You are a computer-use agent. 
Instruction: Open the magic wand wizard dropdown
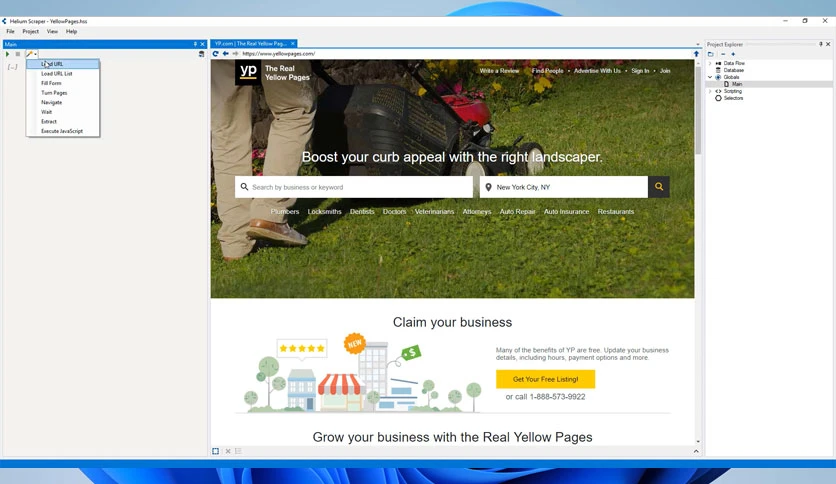pyautogui.click(x=31, y=54)
